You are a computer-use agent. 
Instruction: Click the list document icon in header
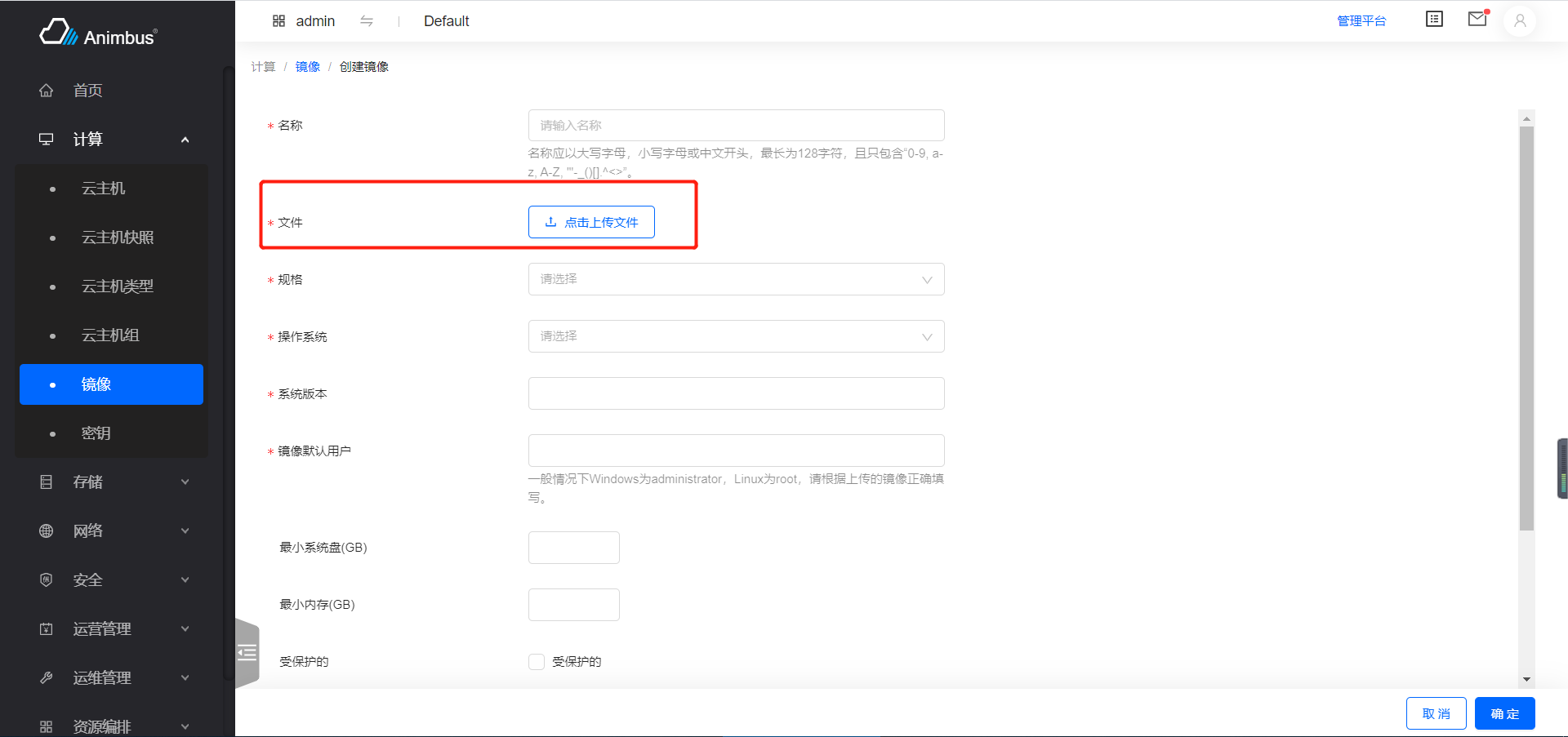coord(1434,20)
